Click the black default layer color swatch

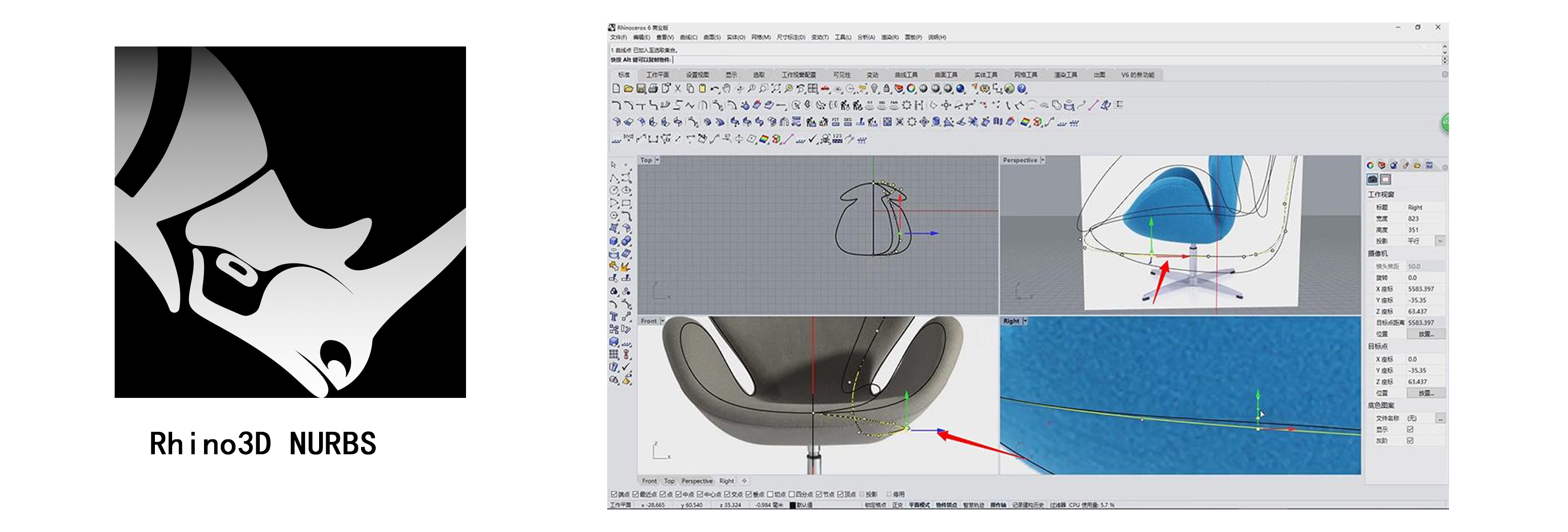(793, 505)
